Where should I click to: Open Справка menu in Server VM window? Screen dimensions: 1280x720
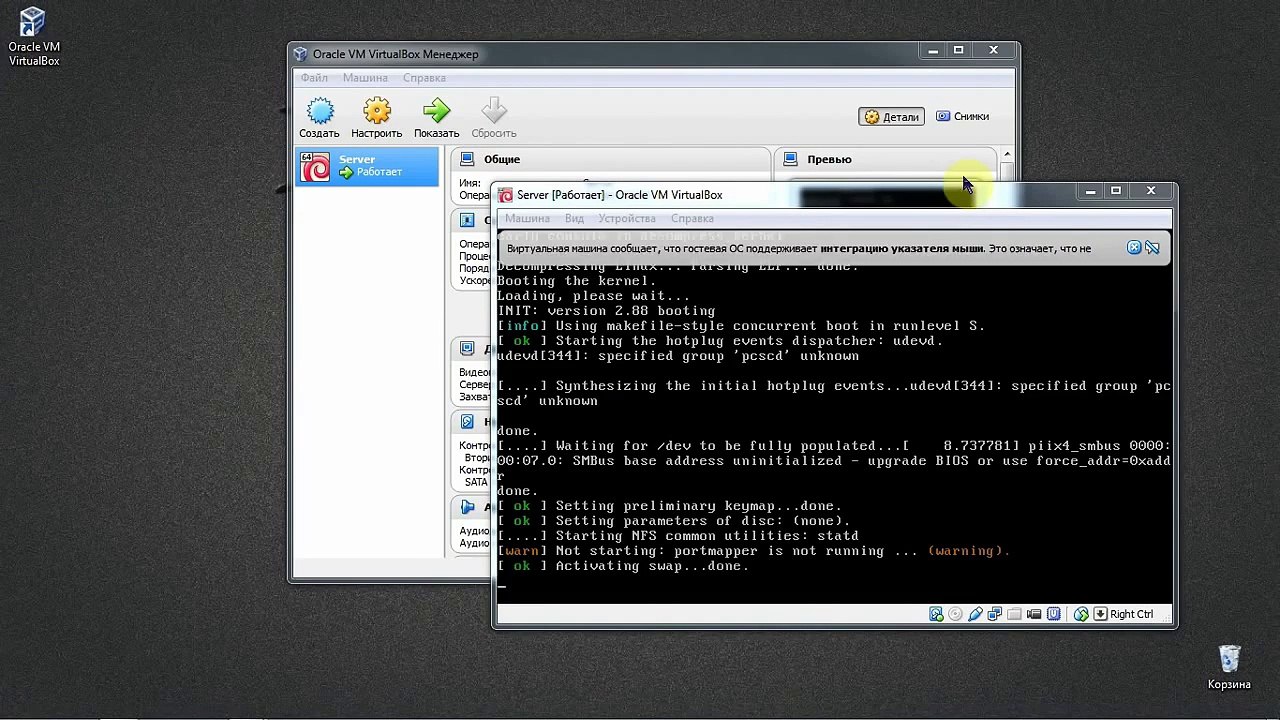click(692, 218)
